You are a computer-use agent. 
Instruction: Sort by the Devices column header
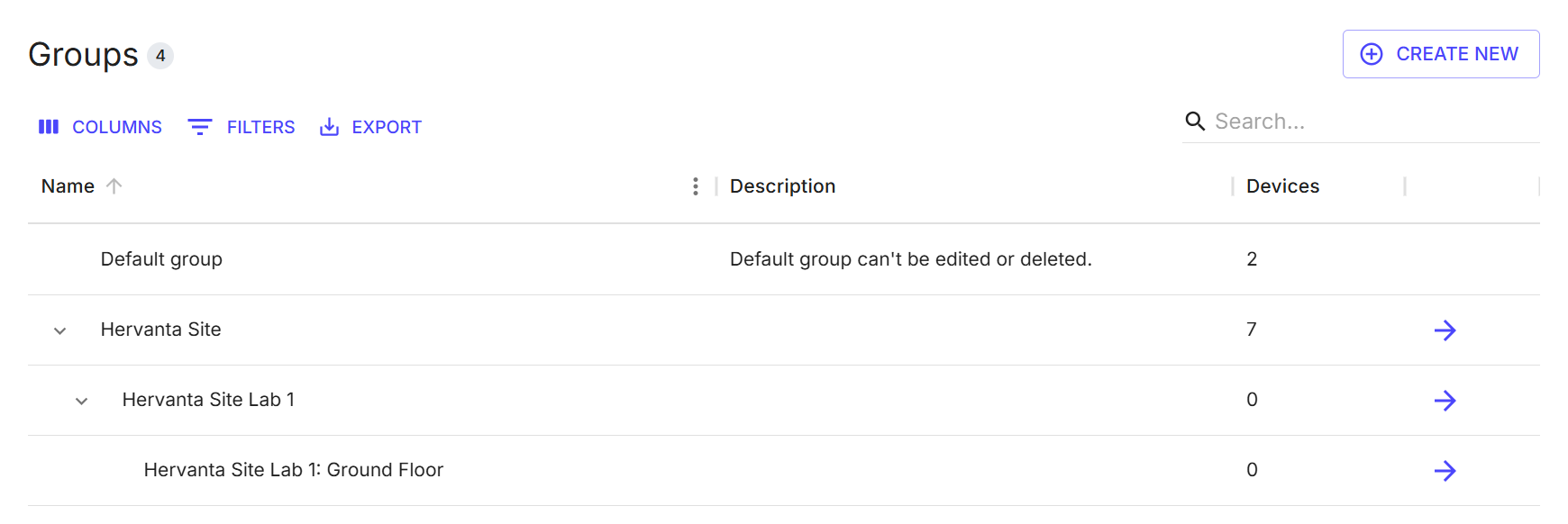pyautogui.click(x=1282, y=186)
